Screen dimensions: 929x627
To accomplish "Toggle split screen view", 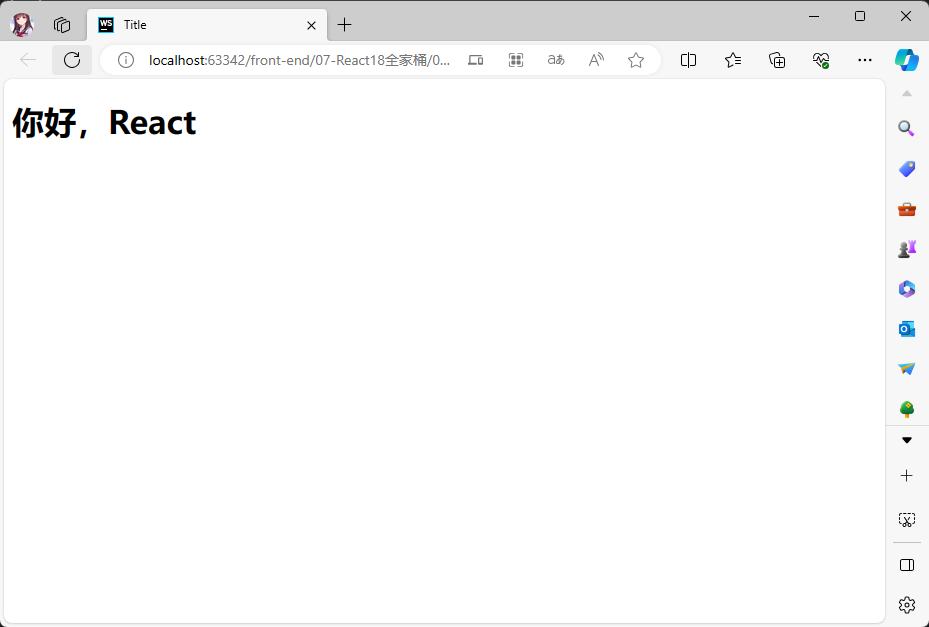I will click(688, 60).
